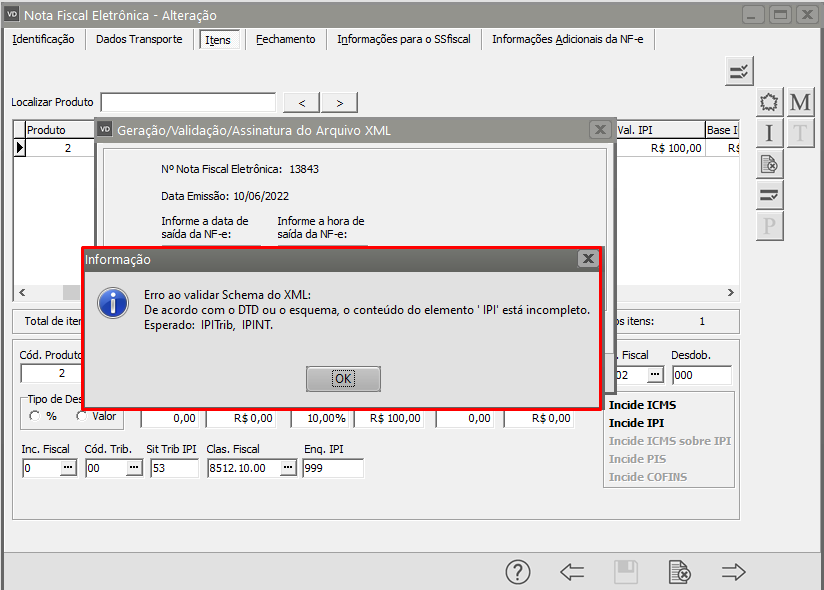
Task: Click the I button in right toolbar
Action: (769, 134)
